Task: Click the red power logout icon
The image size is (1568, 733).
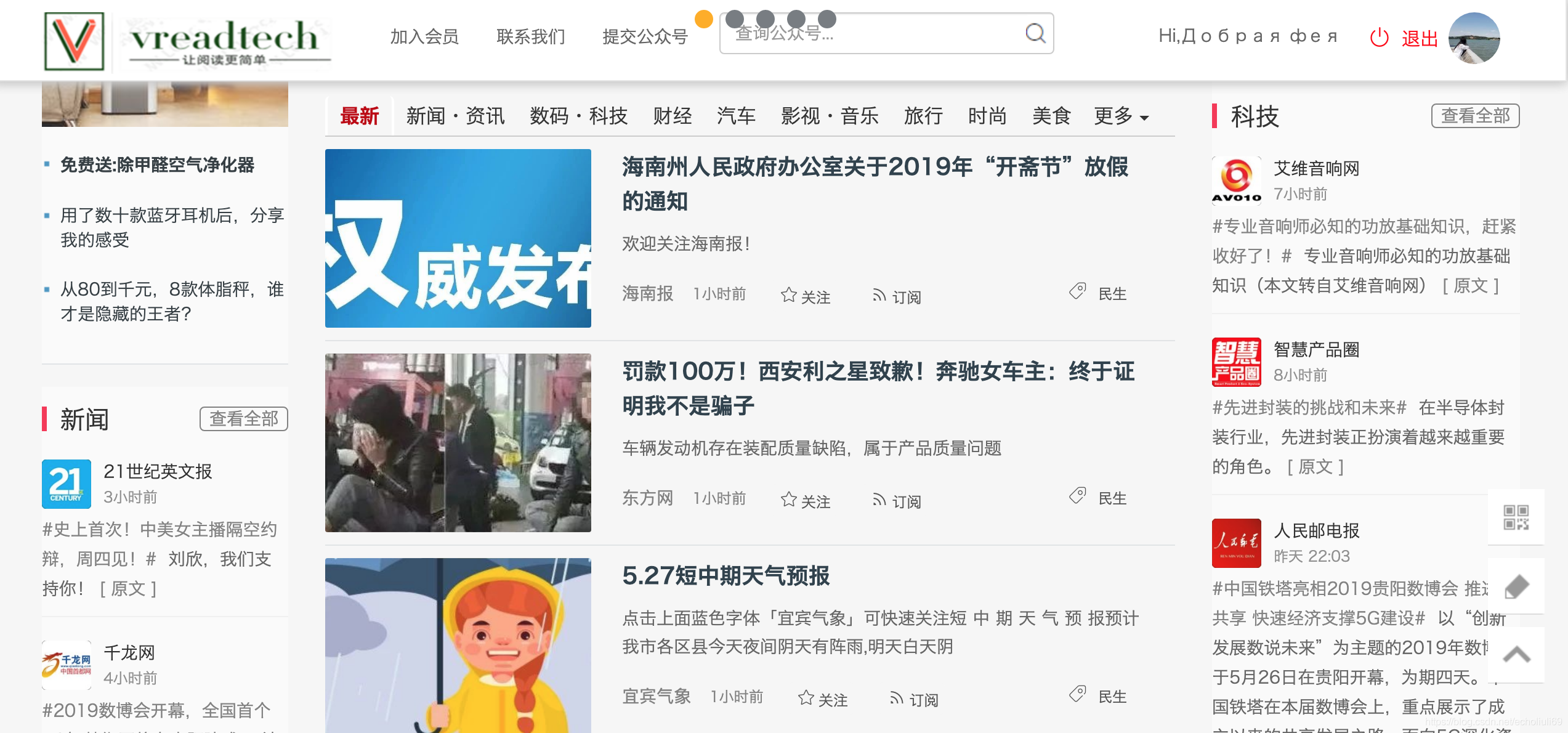Action: coord(1379,38)
